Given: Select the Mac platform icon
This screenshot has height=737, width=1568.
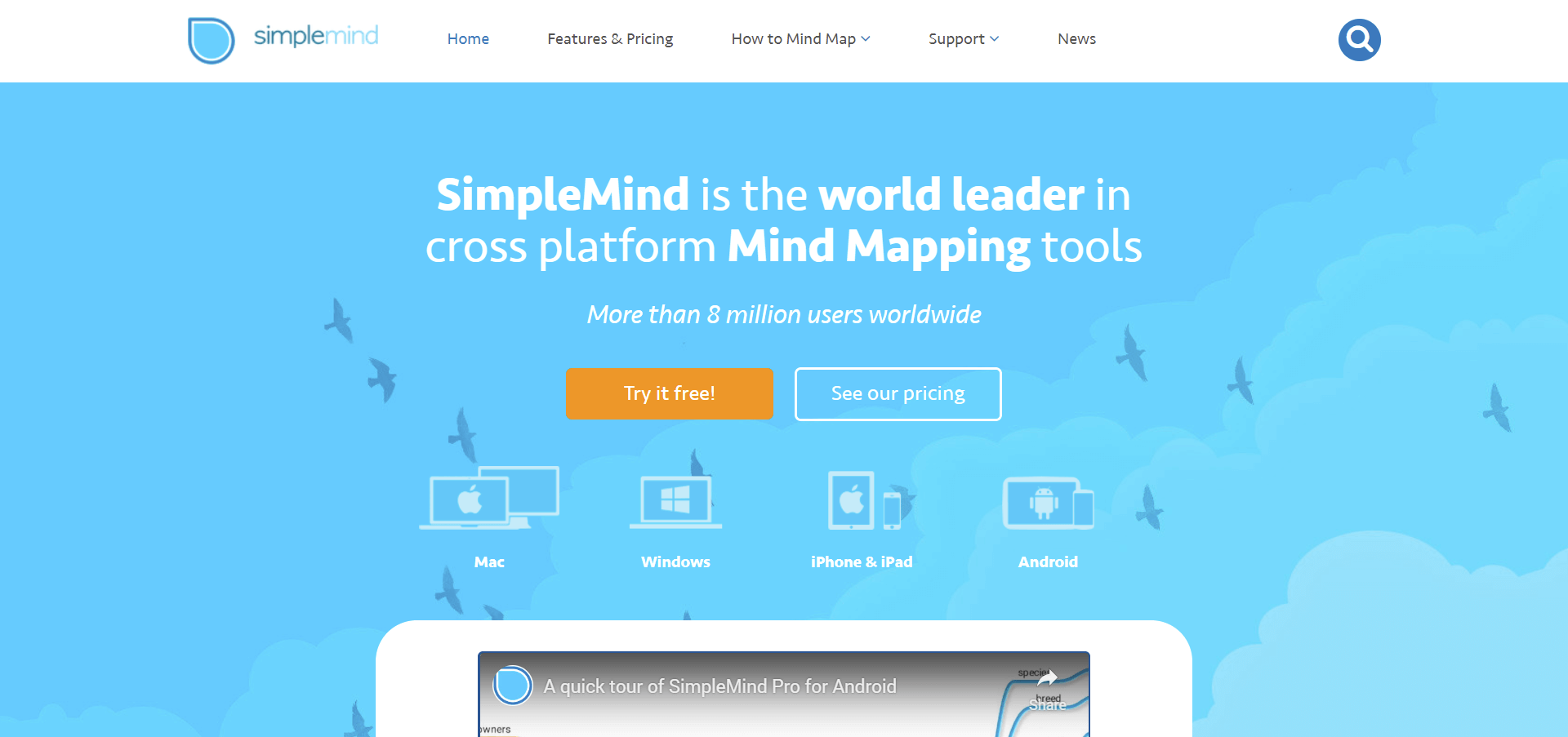Looking at the screenshot, I should point(489,498).
